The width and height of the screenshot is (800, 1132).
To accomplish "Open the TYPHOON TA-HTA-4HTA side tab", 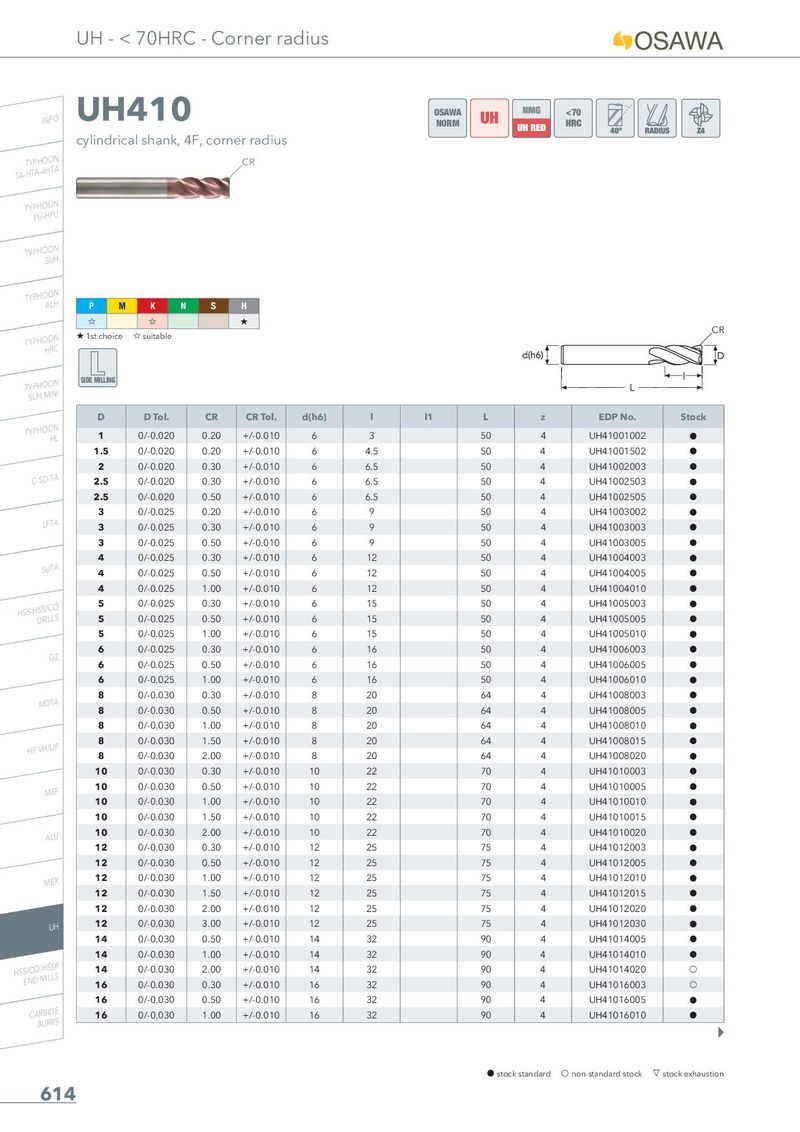I will (32, 168).
